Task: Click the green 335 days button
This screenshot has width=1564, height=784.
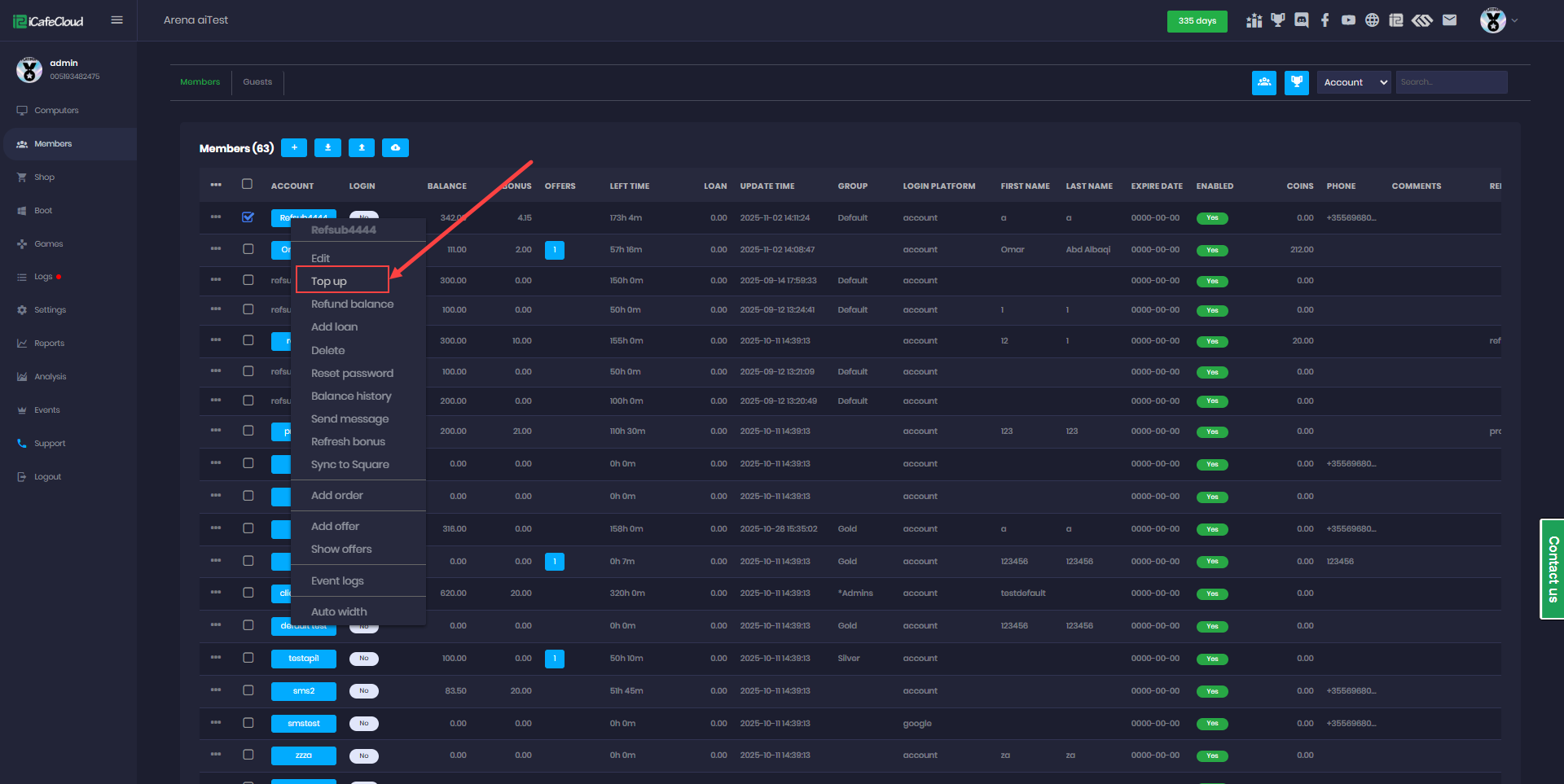Action: pyautogui.click(x=1197, y=21)
